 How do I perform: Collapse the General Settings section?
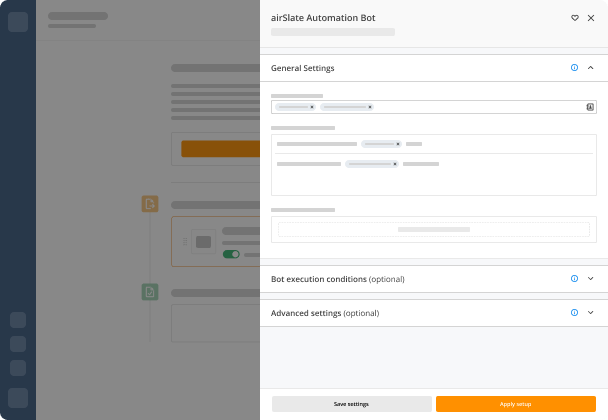coord(591,67)
